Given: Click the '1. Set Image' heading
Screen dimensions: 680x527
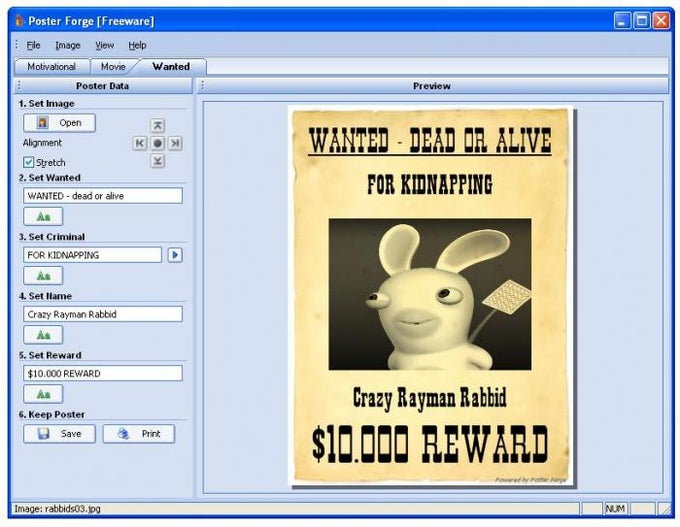Looking at the screenshot, I should [x=46, y=104].
